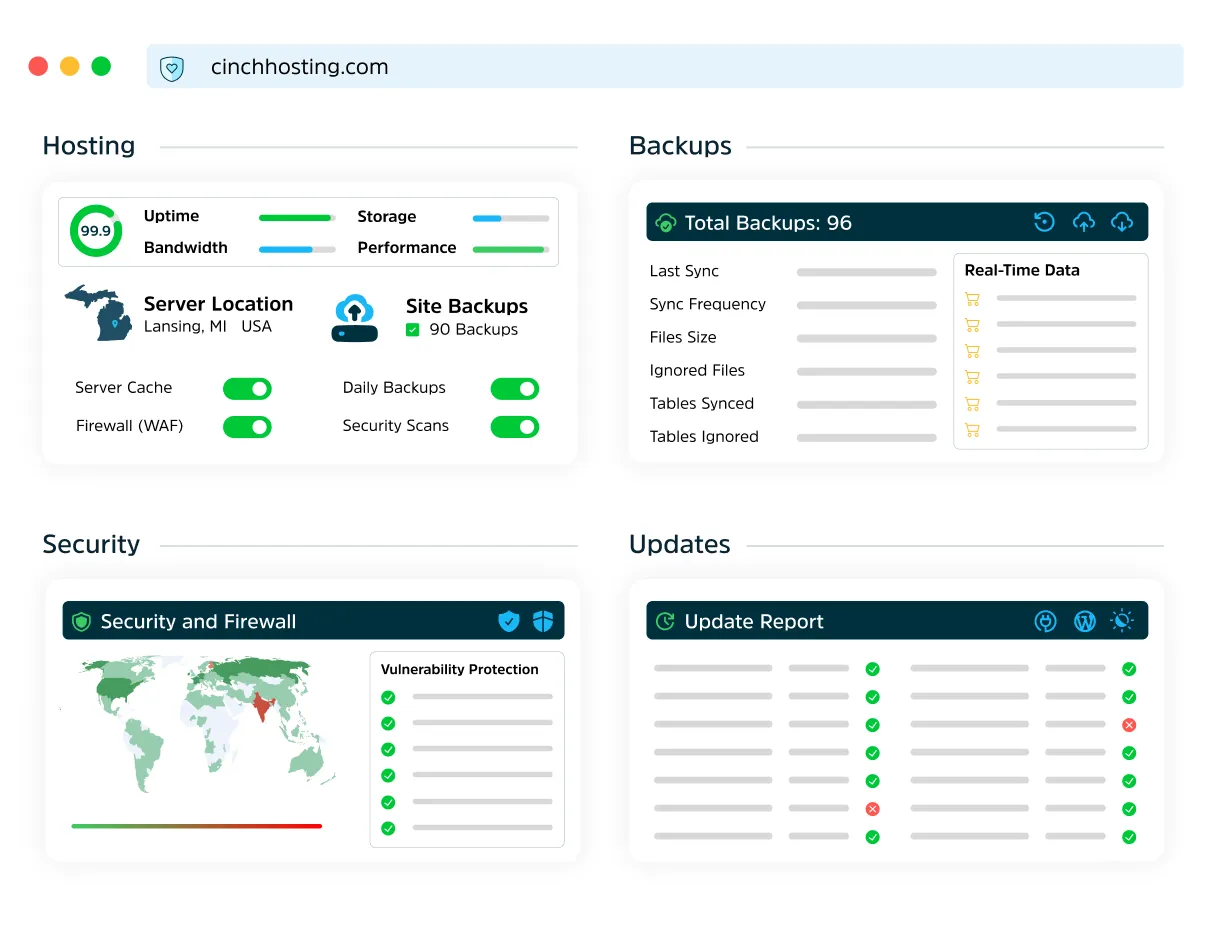
Task: Click the green-to-red threat gradient bar
Action: 197,826
